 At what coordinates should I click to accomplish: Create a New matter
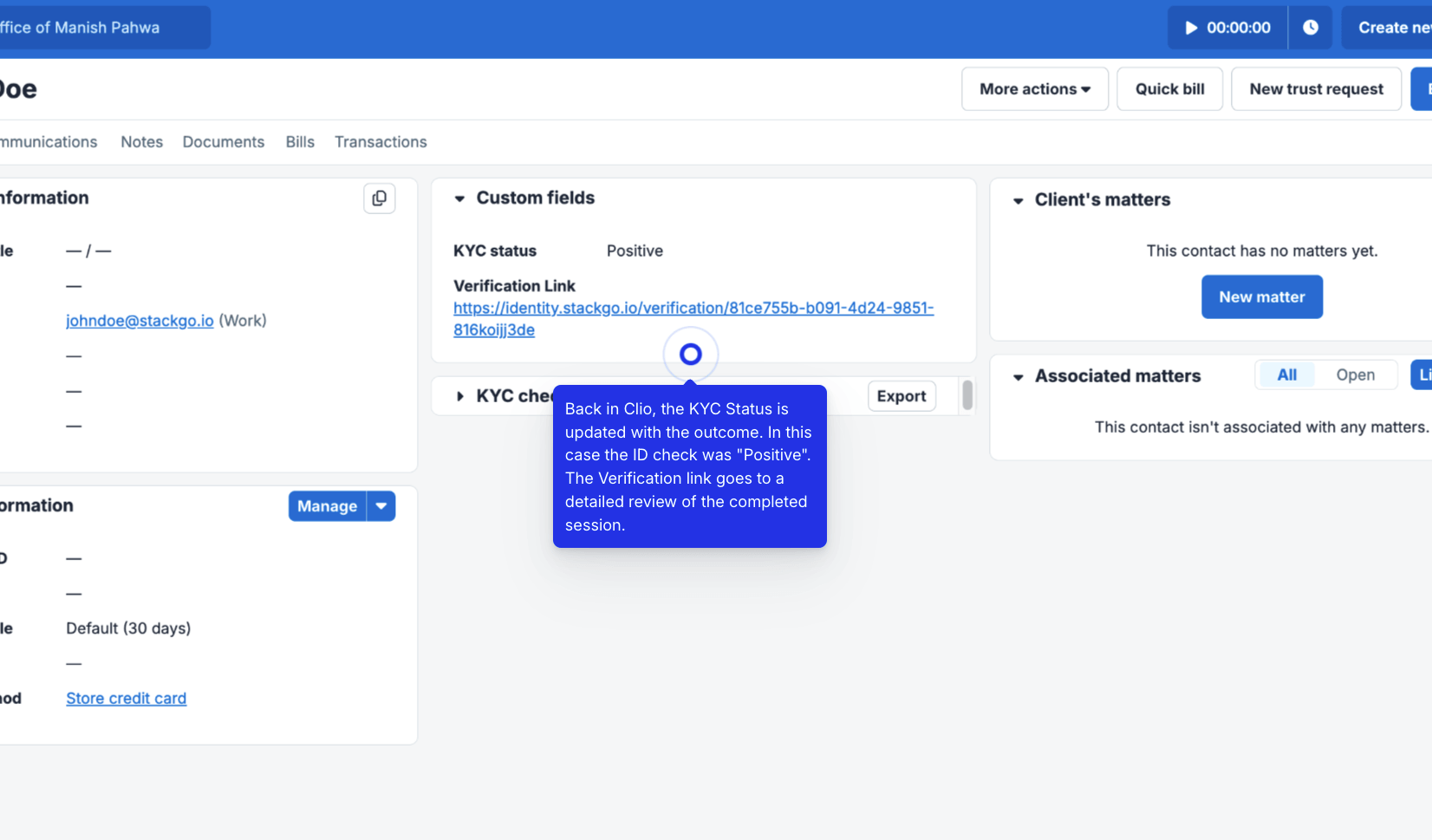point(1261,296)
